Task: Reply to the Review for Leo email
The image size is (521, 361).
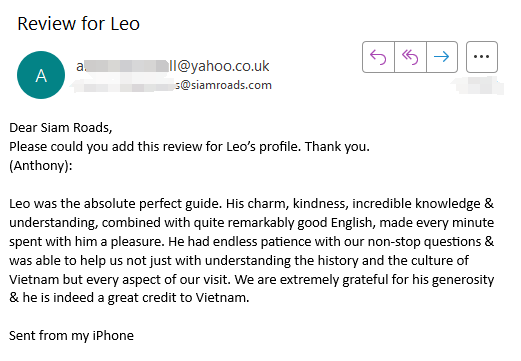Action: [x=378, y=57]
